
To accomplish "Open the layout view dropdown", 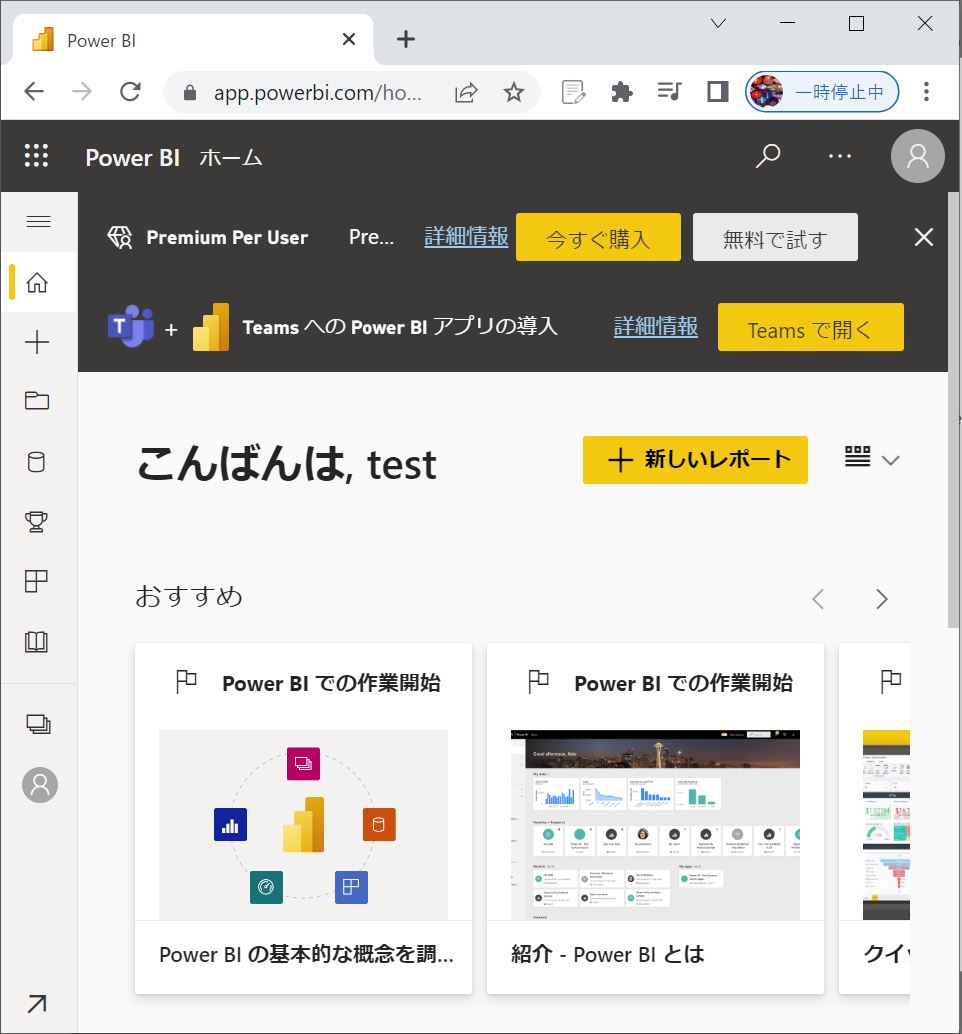I will (x=872, y=458).
